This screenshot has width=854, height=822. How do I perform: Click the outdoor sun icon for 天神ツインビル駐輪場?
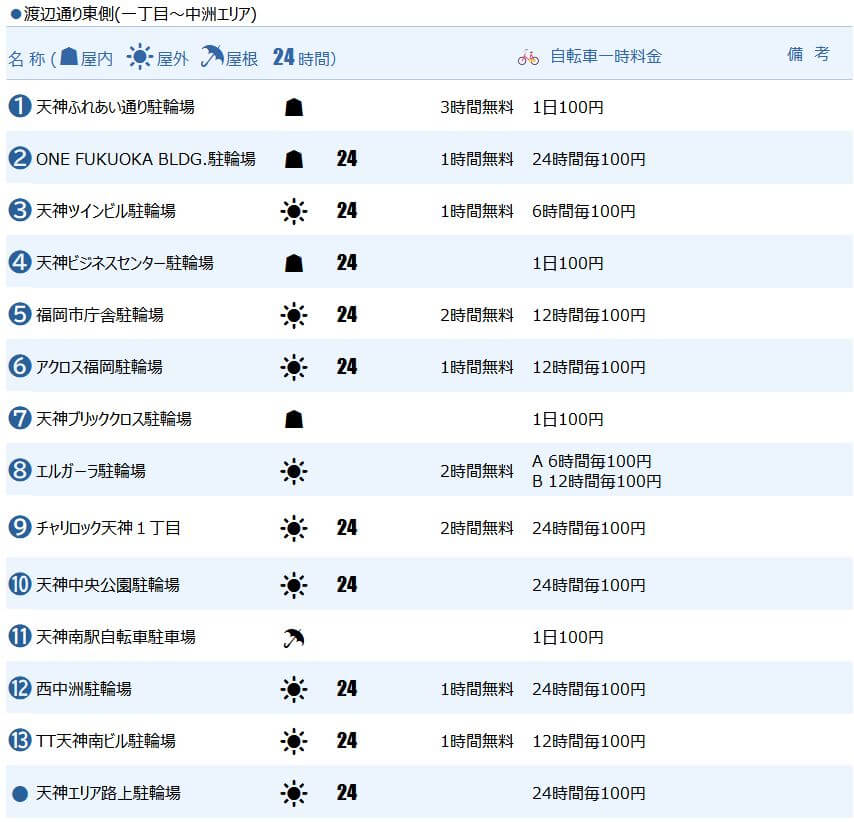294,211
